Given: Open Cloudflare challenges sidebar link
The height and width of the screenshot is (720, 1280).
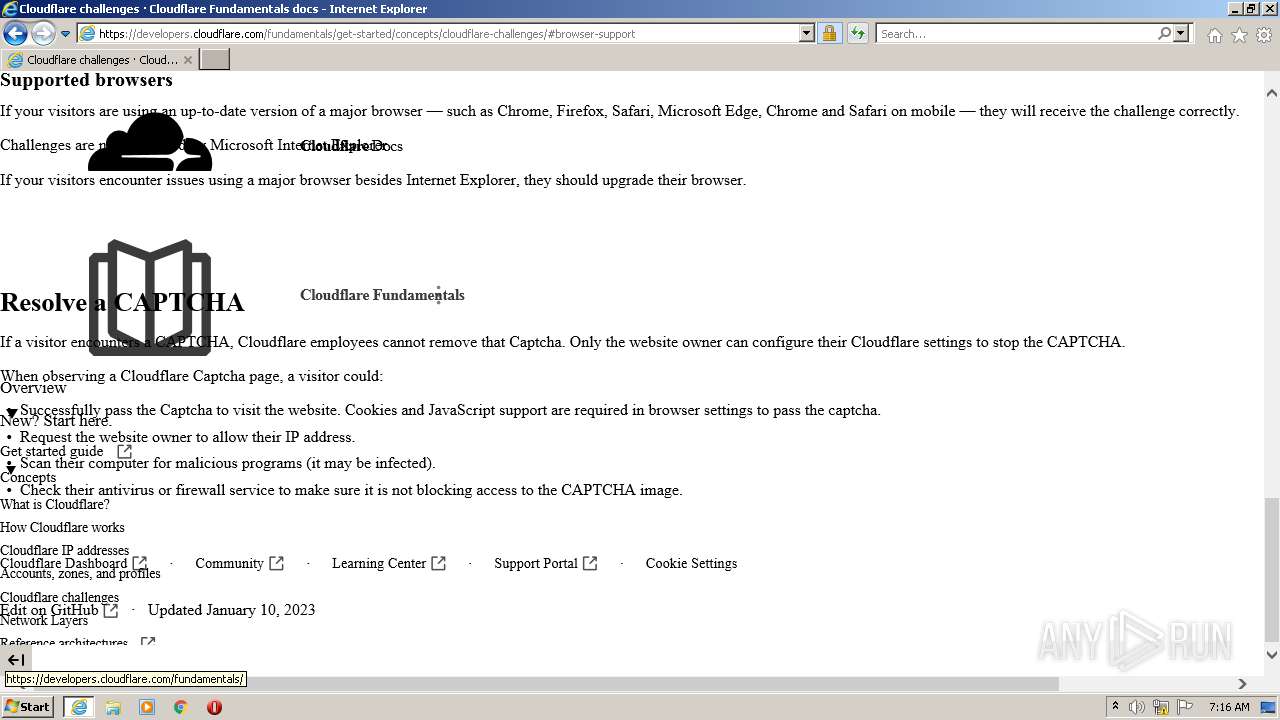Looking at the screenshot, I should point(59,598).
